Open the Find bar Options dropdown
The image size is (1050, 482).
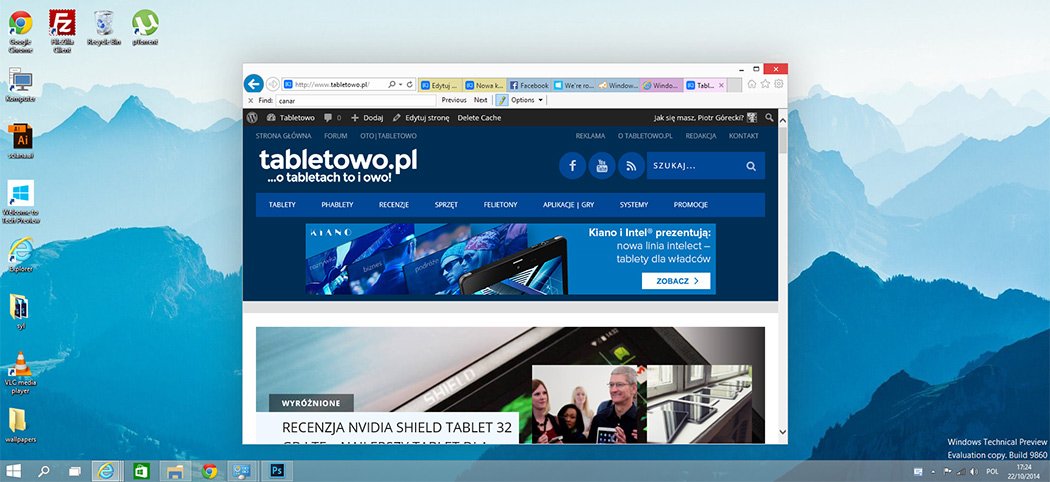point(528,100)
